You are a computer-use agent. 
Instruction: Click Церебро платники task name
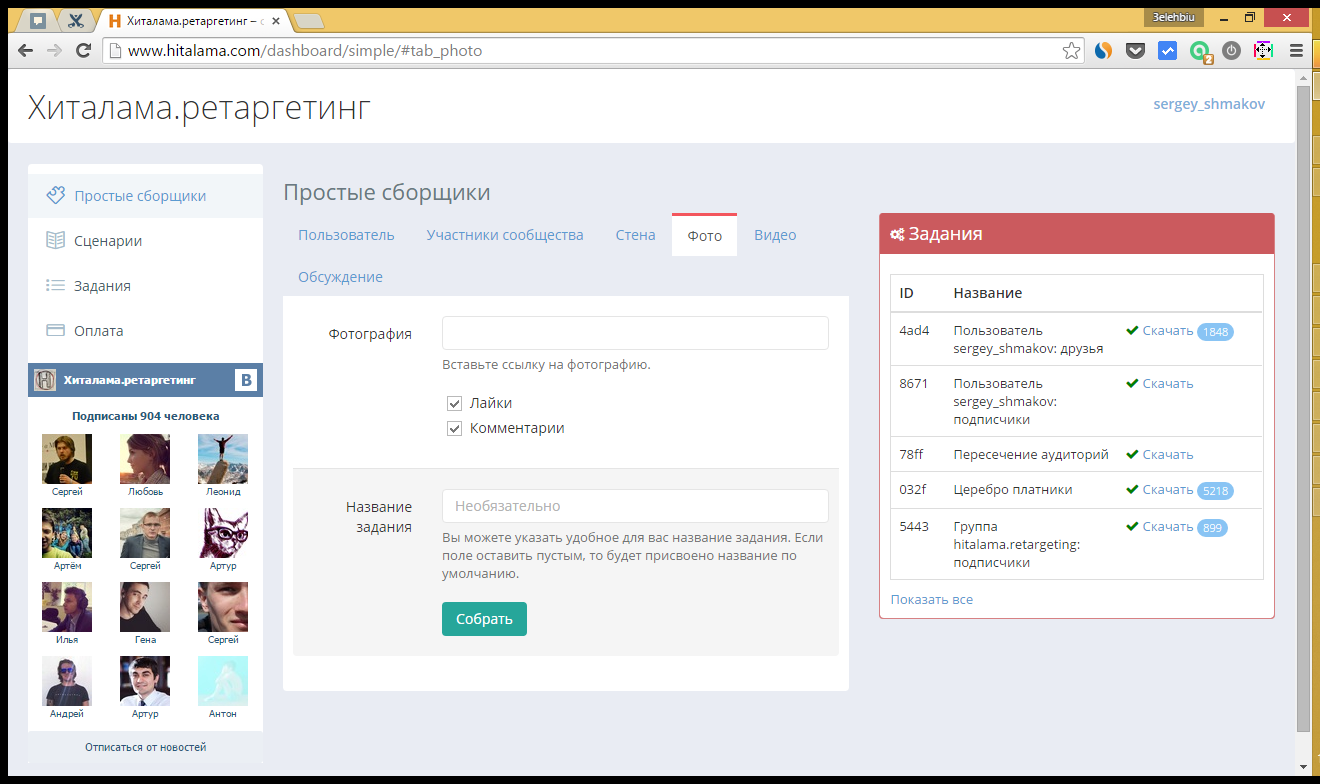1013,490
